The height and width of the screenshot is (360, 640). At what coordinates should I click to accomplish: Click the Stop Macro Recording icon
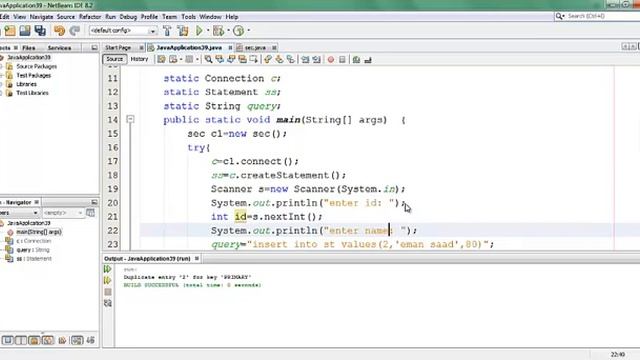342,60
